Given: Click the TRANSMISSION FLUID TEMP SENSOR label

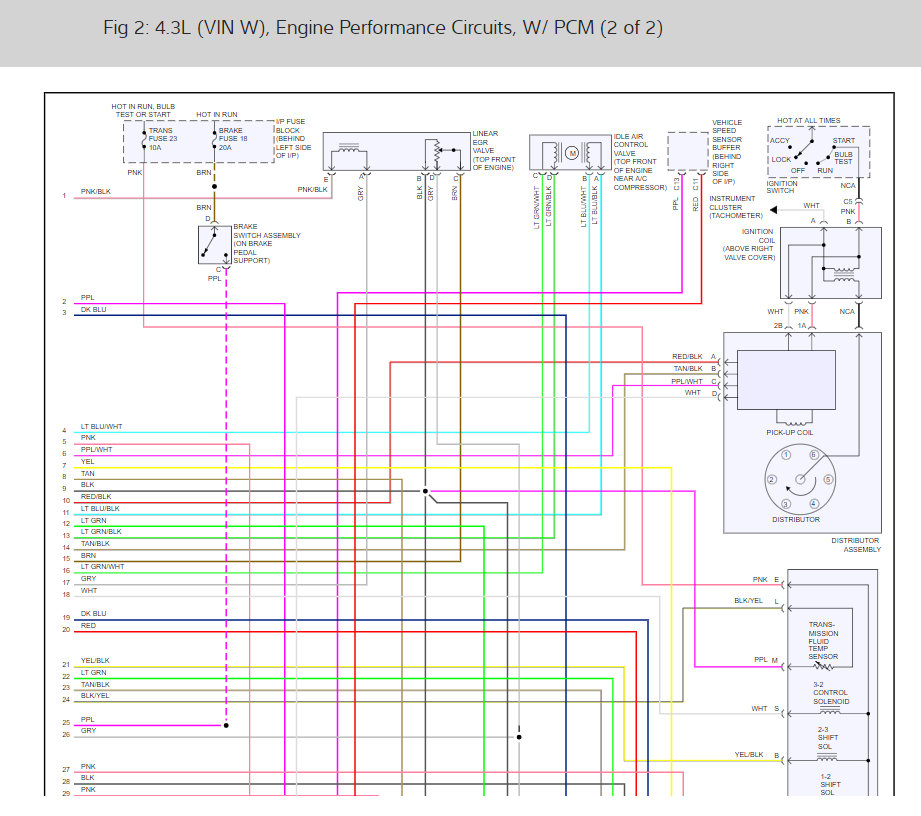Looking at the screenshot, I should coord(823,640).
